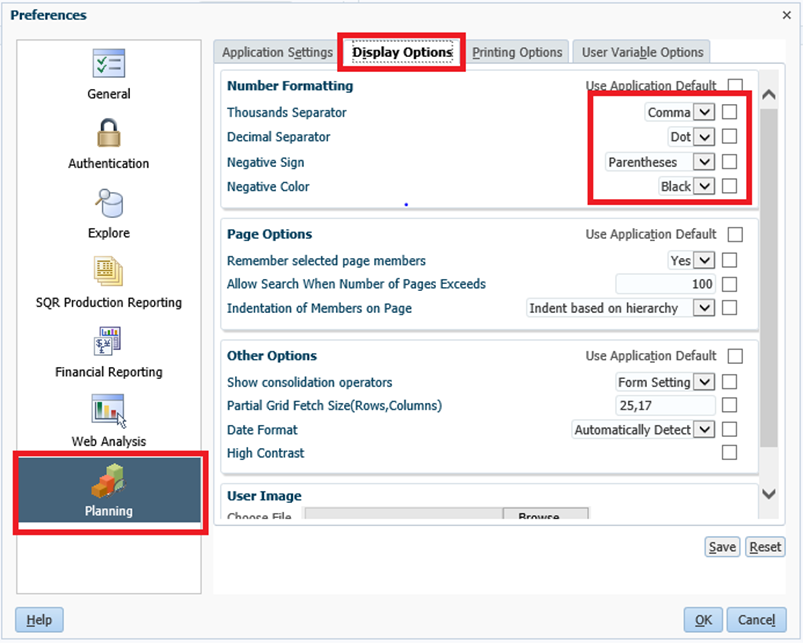Open the Thousands Separator Comma dropdown
The width and height of the screenshot is (803, 643).
tap(705, 112)
